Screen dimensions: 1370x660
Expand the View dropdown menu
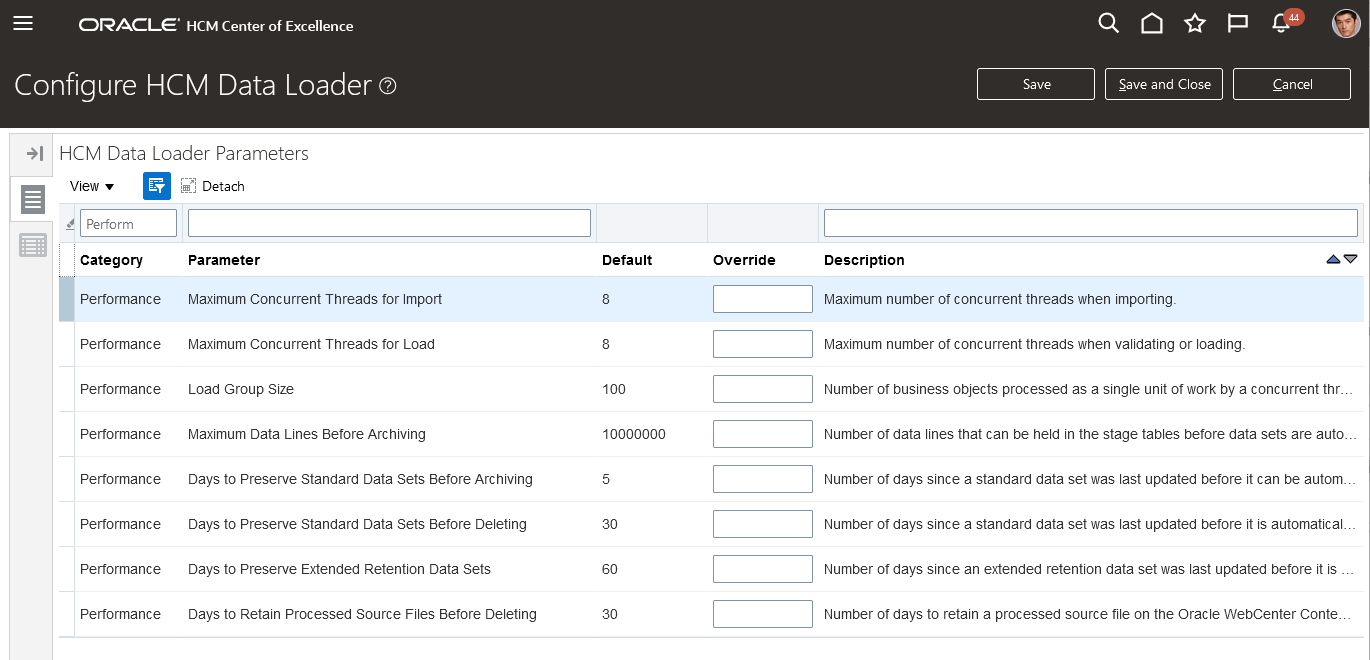click(92, 186)
